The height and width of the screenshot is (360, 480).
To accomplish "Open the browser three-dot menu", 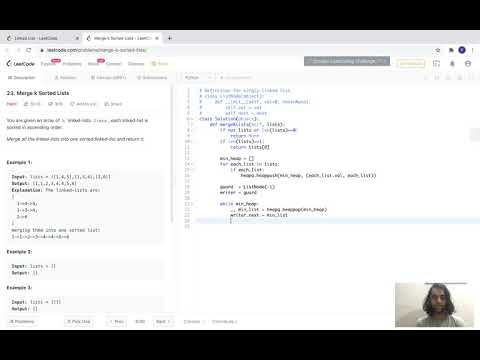I will 472,50.
